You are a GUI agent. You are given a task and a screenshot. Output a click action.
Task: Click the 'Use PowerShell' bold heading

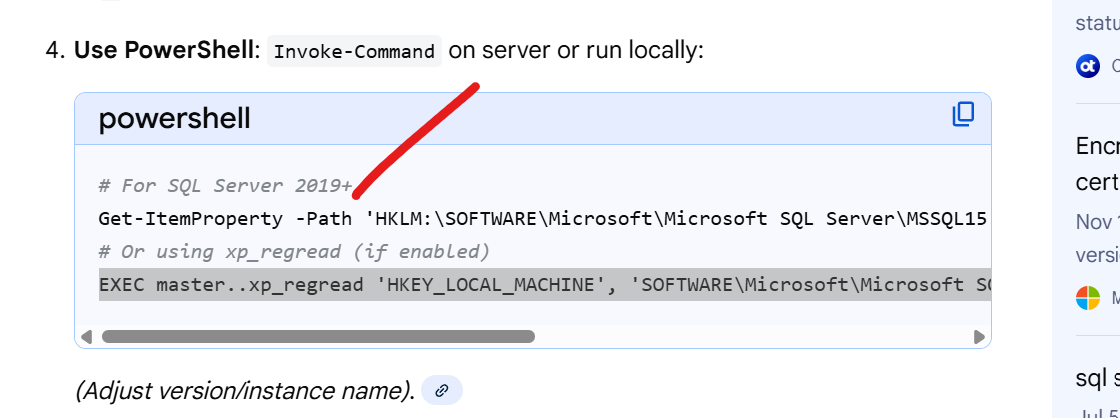[164, 51]
